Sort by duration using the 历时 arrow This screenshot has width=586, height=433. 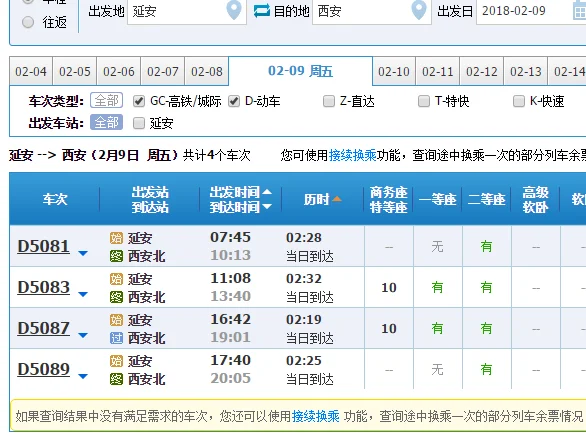(337, 199)
